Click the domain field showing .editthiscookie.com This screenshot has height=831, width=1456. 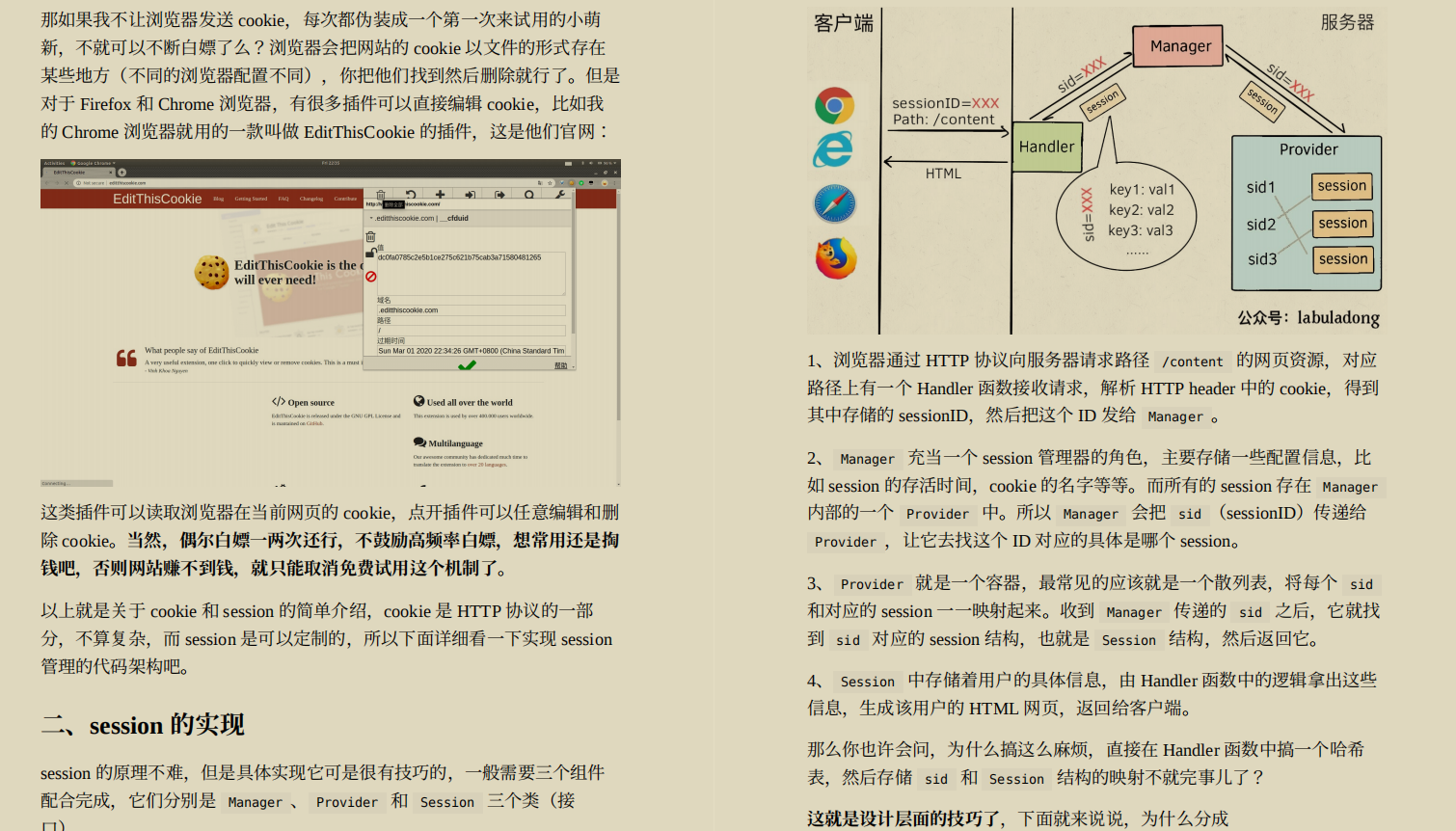tap(471, 310)
